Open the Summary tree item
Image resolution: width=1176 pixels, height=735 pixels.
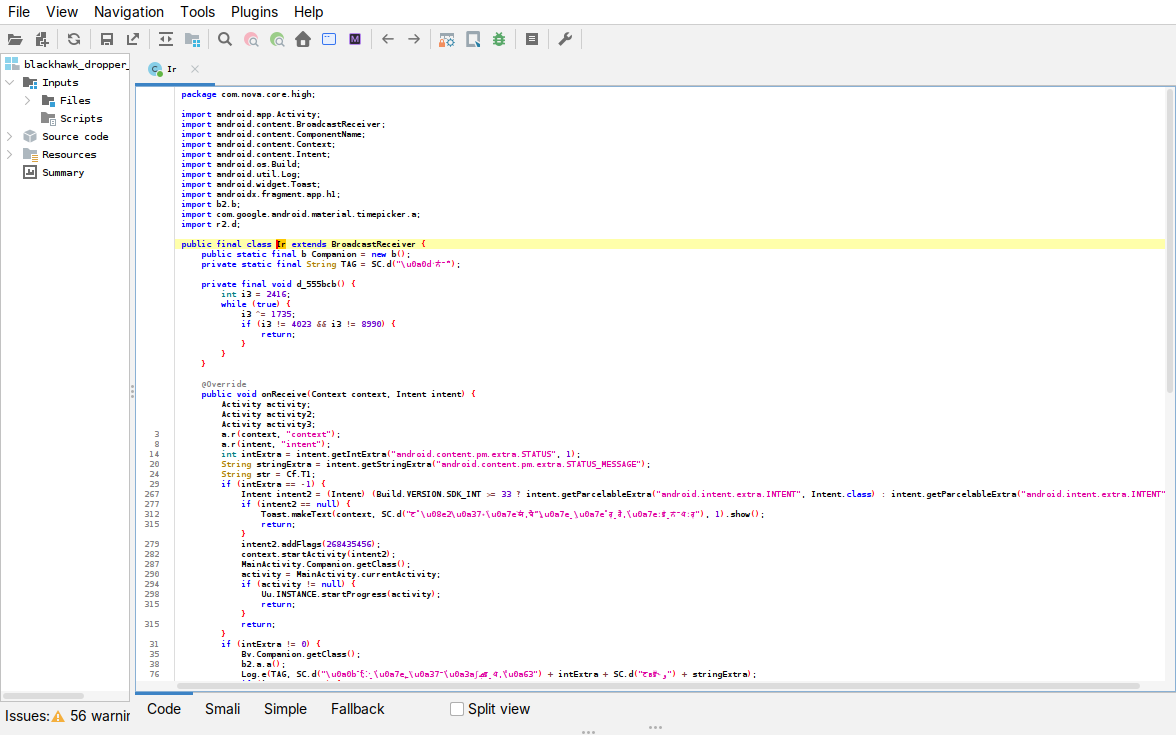pyautogui.click(x=63, y=172)
